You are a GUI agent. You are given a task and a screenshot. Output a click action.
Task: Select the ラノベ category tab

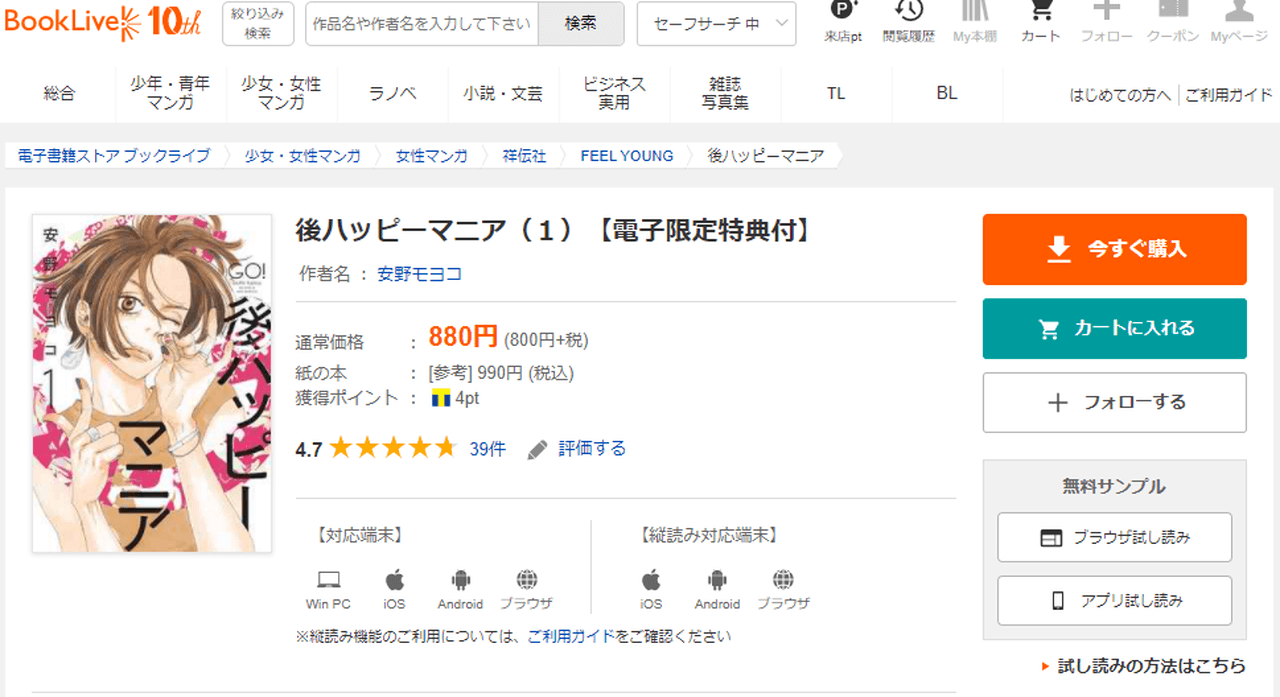click(392, 93)
